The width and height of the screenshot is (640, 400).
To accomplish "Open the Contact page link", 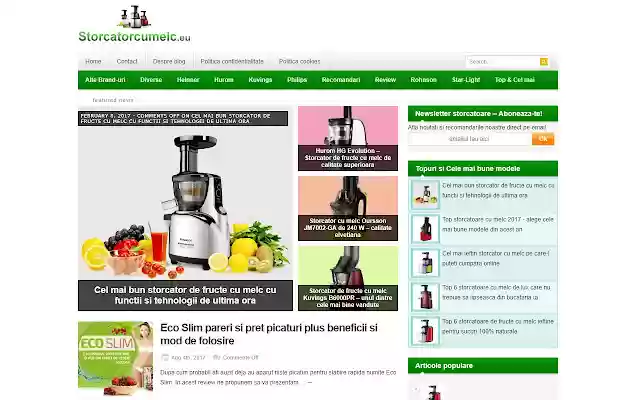I will tap(127, 61).
